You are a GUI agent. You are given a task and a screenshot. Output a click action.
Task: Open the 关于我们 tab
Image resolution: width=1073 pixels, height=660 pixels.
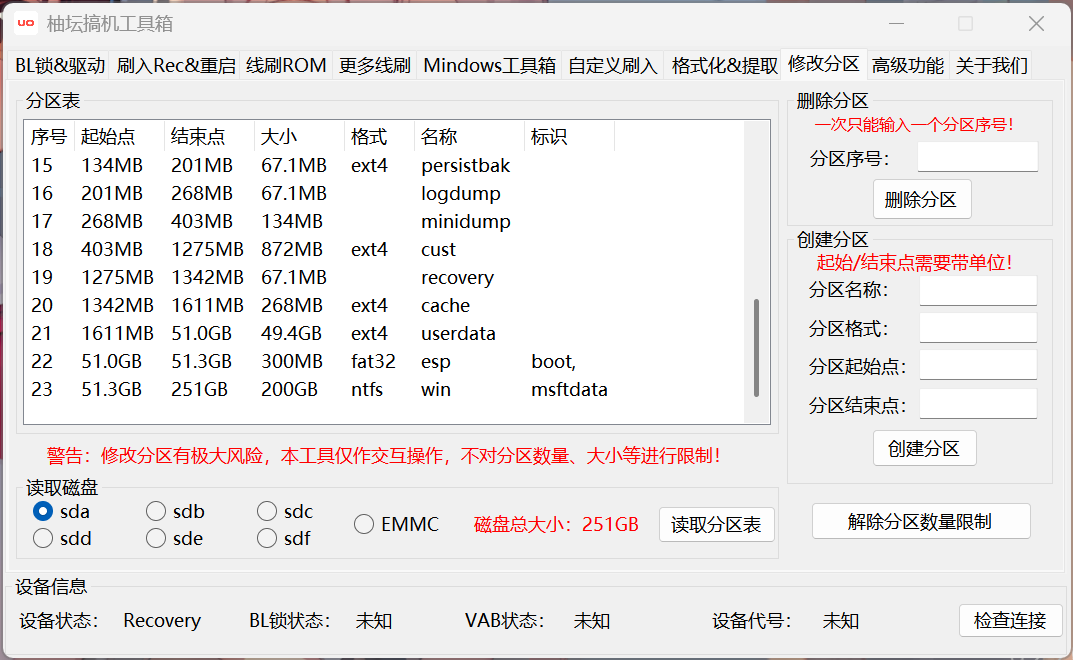tap(991, 66)
